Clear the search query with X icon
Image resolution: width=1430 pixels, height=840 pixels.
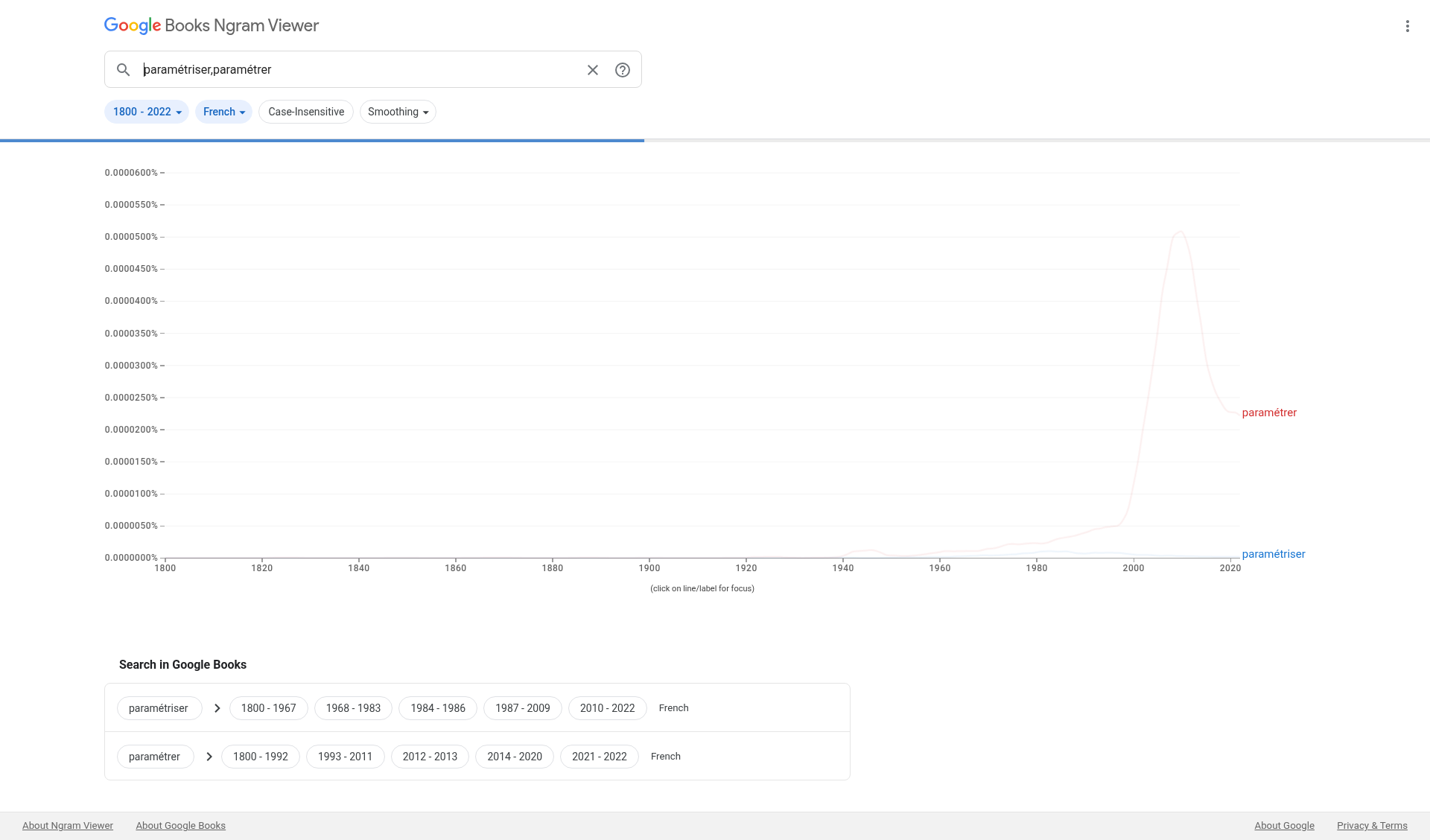coord(593,70)
